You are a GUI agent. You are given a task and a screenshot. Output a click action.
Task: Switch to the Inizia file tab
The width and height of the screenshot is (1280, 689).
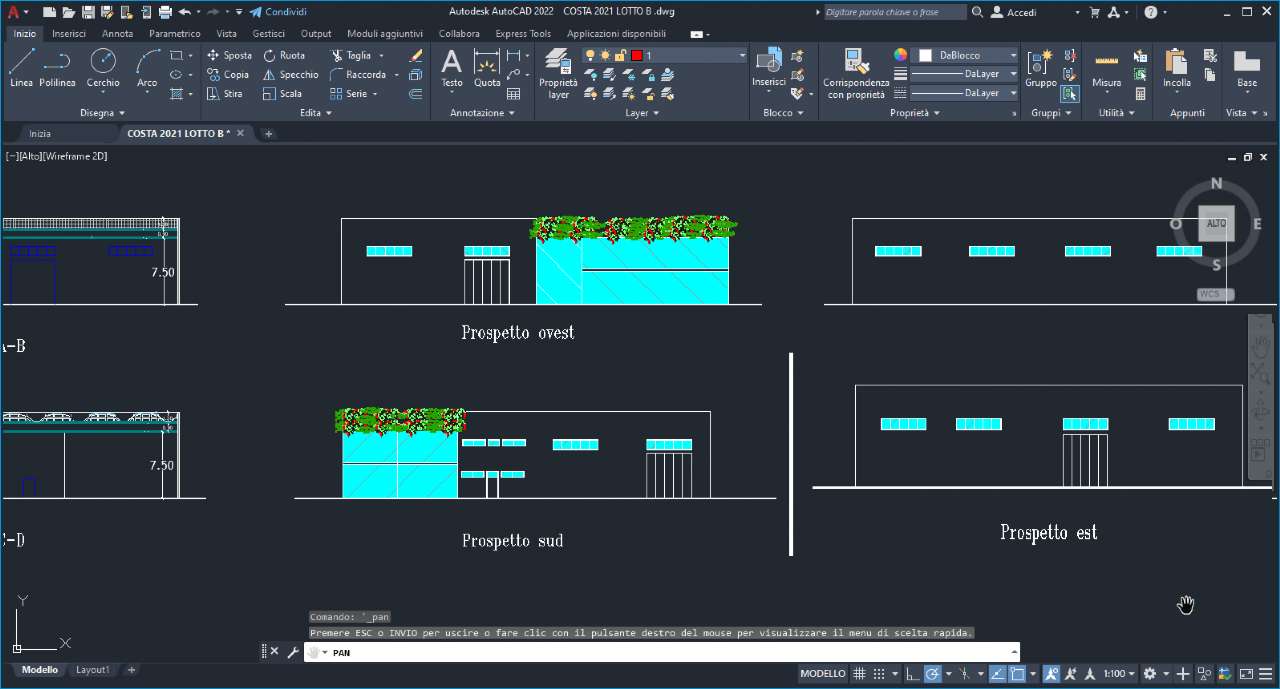click(40, 133)
